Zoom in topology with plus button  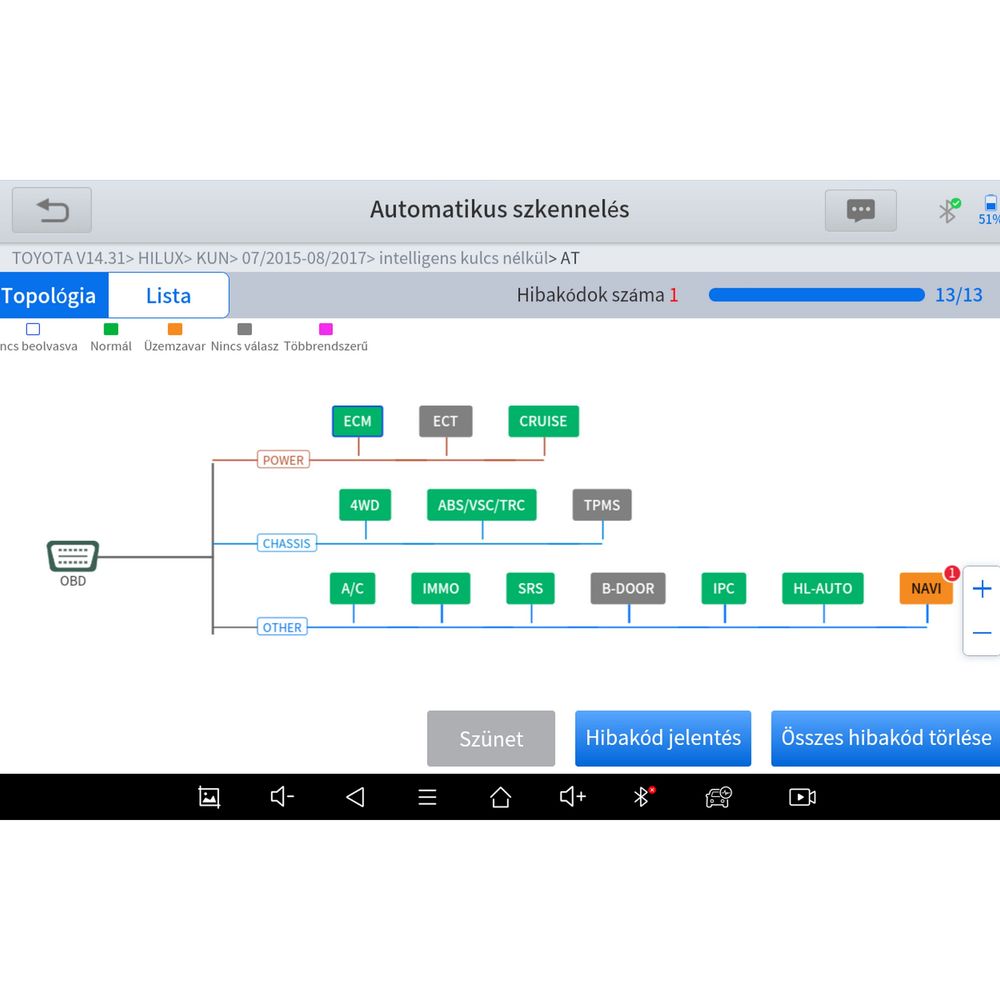[982, 589]
